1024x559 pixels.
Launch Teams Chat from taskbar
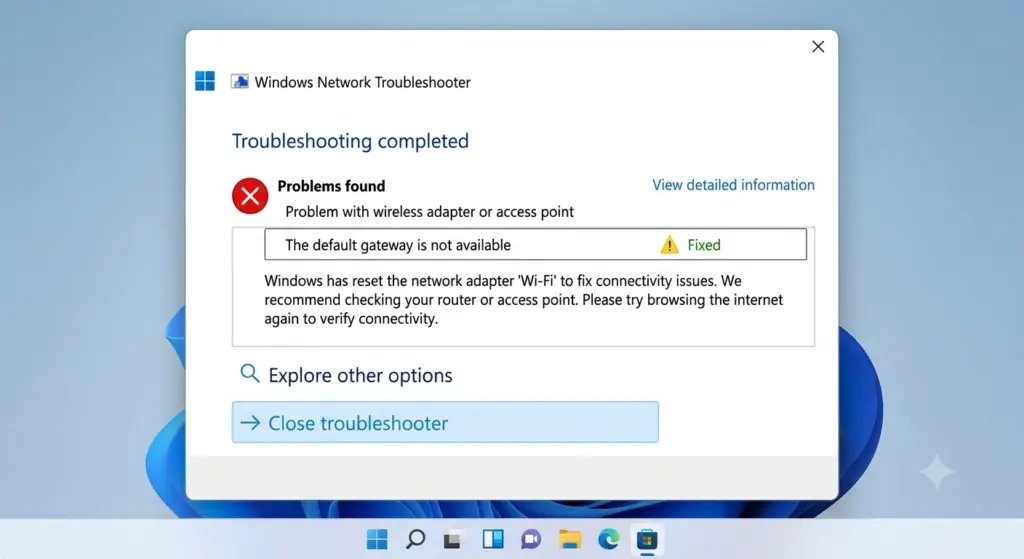[531, 539]
